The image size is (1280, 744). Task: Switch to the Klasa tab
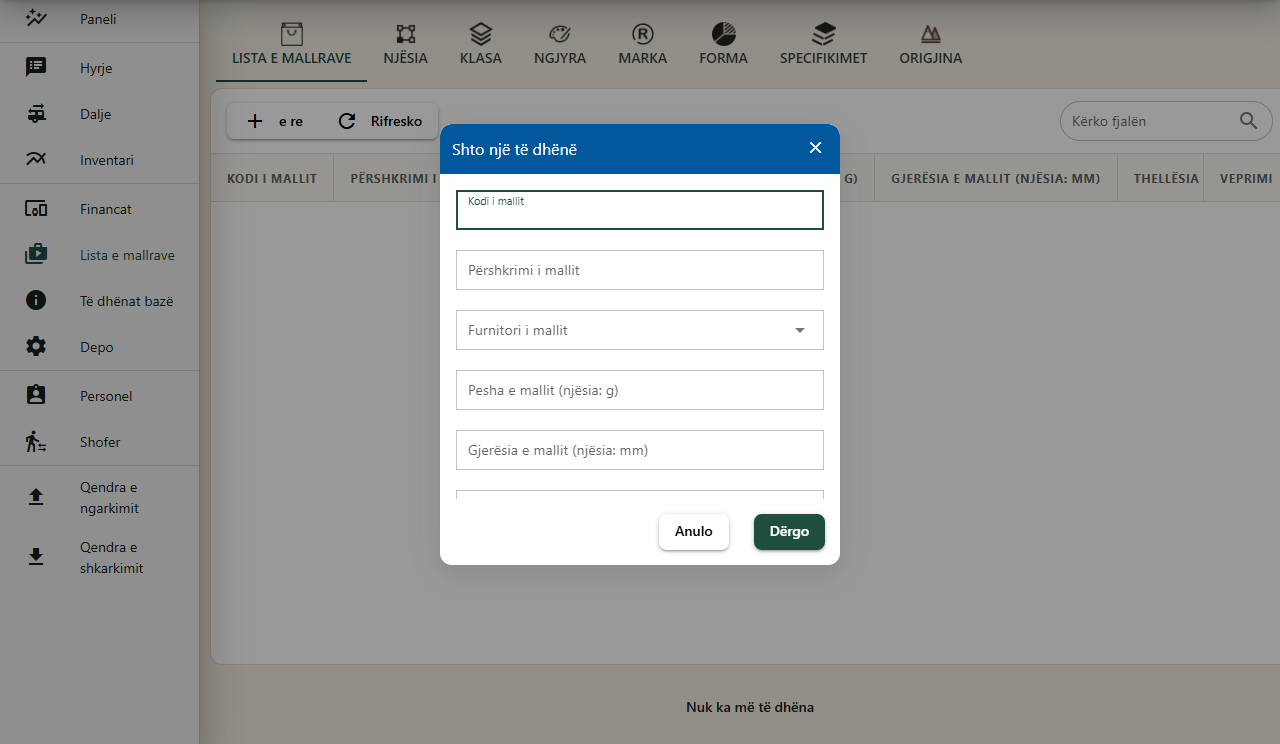click(x=481, y=46)
